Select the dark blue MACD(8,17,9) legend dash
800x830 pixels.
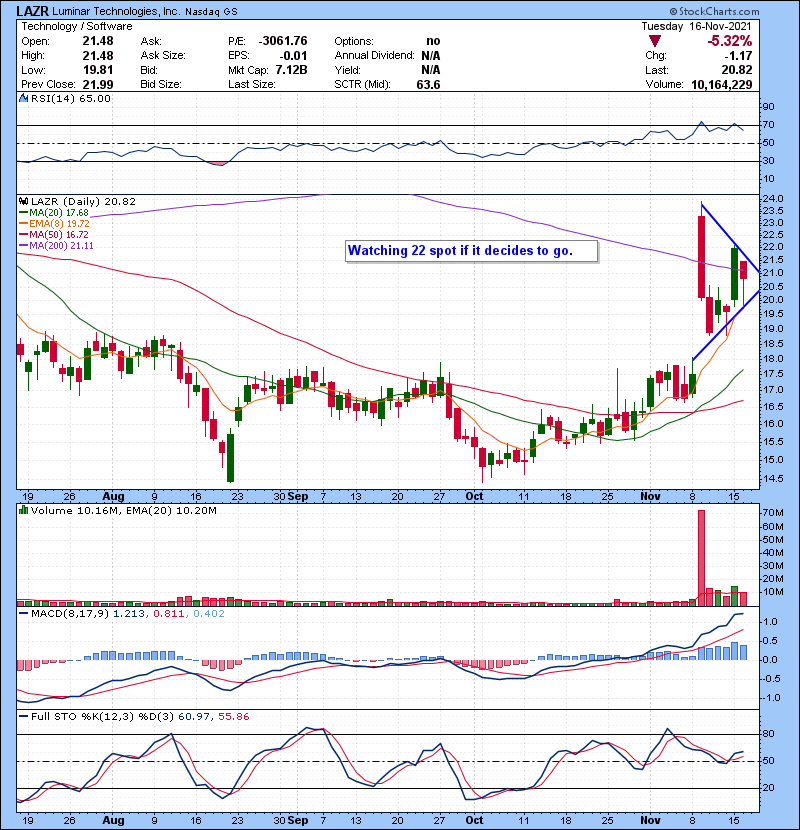23,614
